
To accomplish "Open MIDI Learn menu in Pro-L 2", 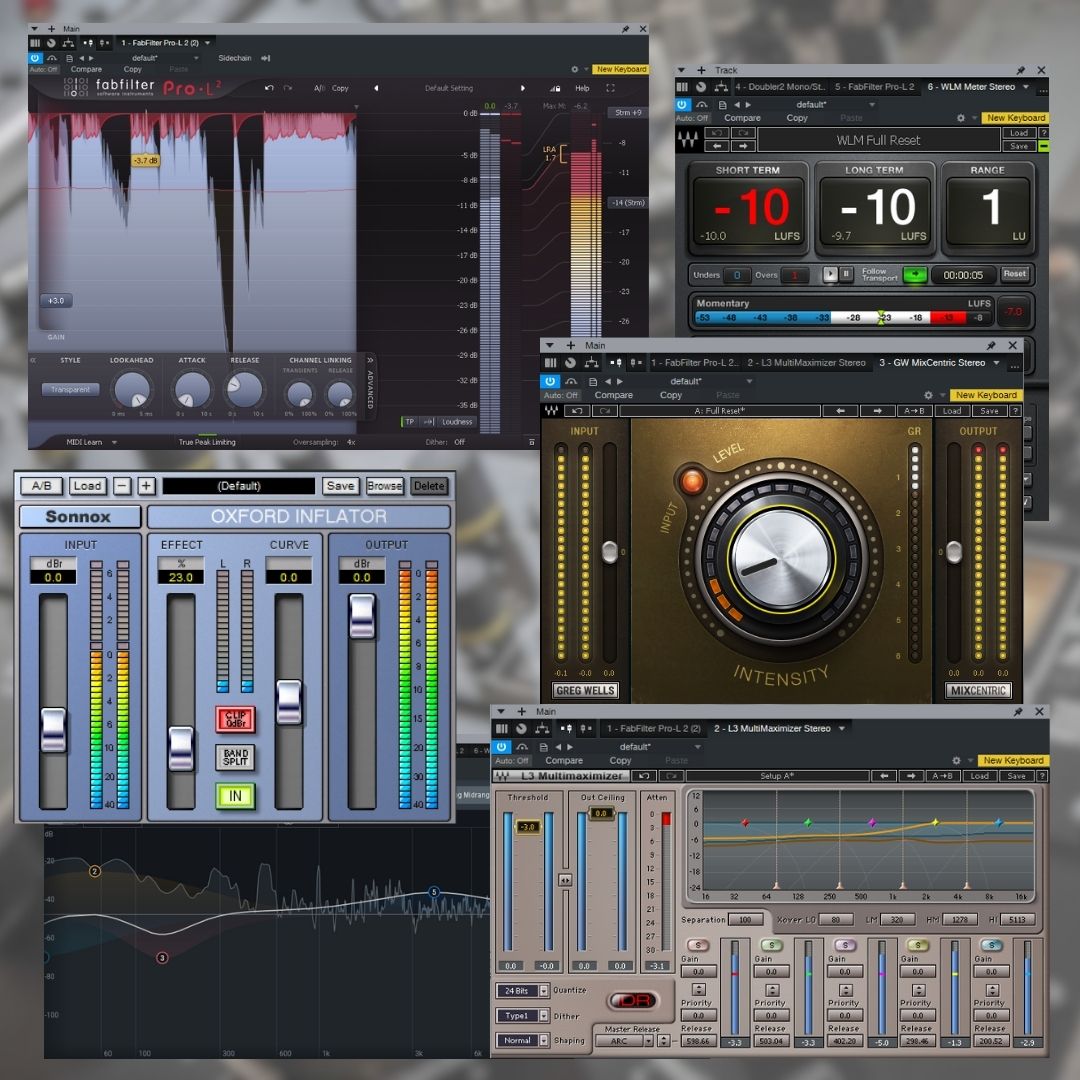I will pyautogui.click(x=91, y=442).
